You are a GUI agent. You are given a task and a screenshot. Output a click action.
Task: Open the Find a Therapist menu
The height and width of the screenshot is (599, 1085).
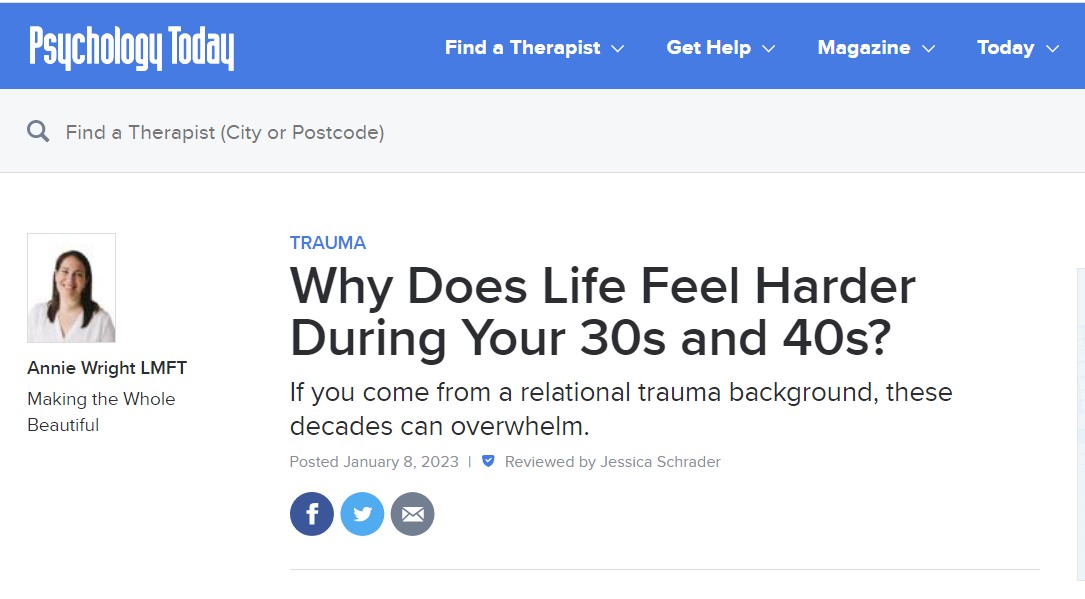pyautogui.click(x=522, y=48)
